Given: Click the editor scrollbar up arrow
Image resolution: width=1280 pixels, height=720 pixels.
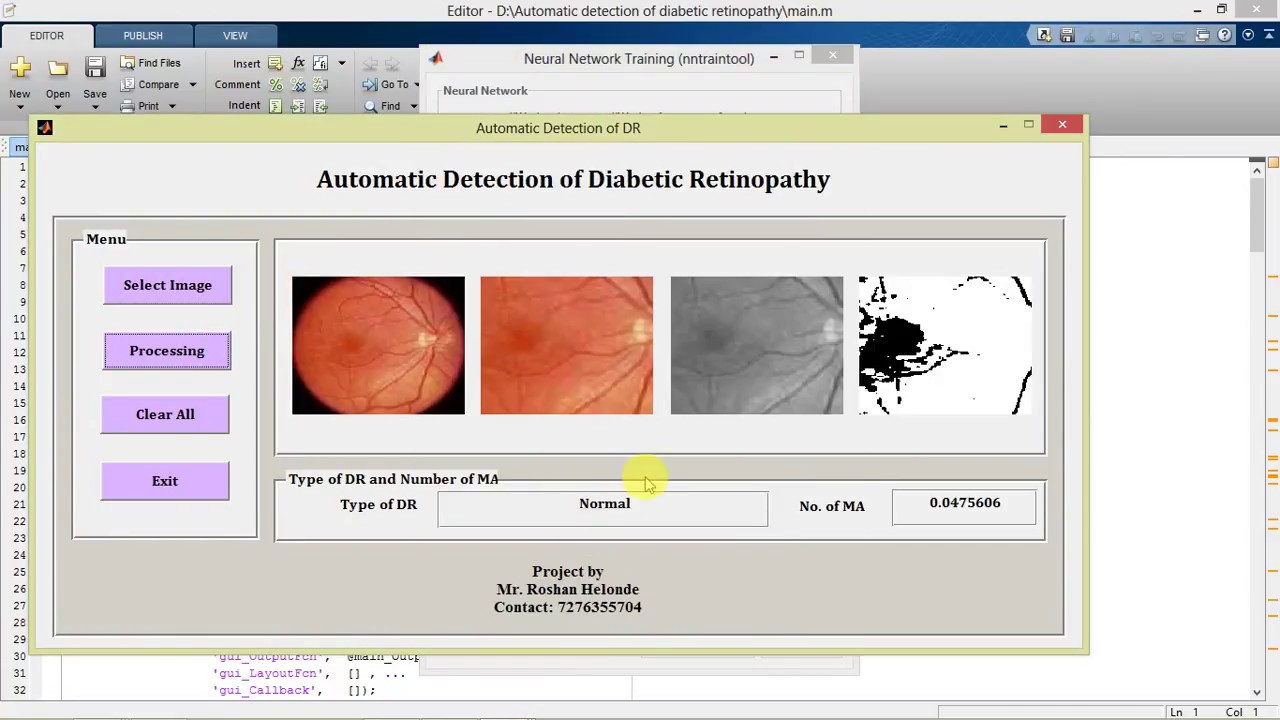Looking at the screenshot, I should [x=1257, y=171].
